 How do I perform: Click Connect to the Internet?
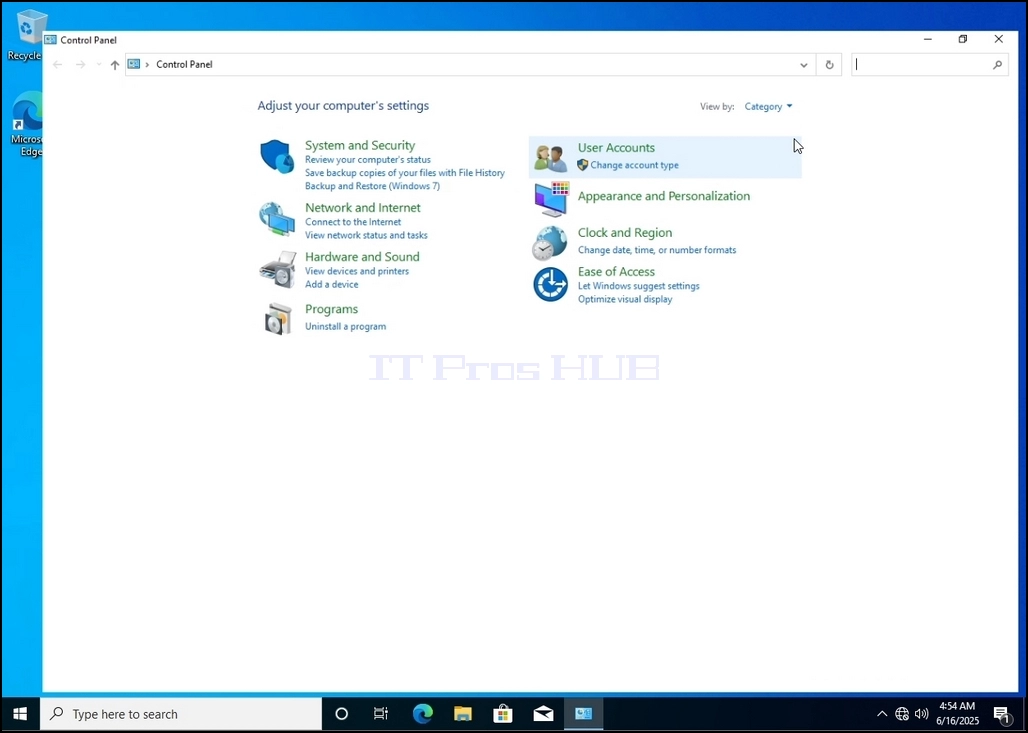[353, 222]
